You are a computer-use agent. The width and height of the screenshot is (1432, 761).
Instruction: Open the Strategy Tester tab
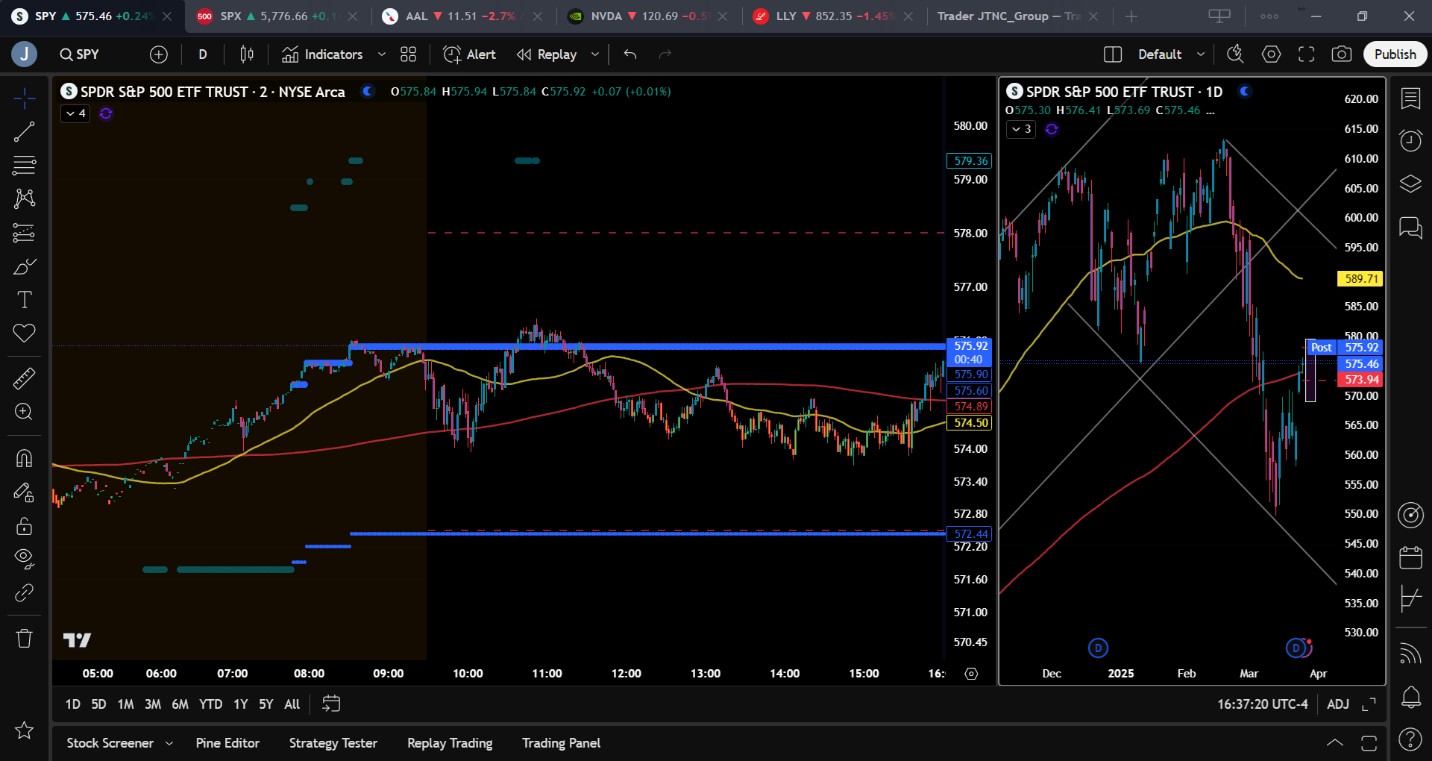tap(333, 743)
